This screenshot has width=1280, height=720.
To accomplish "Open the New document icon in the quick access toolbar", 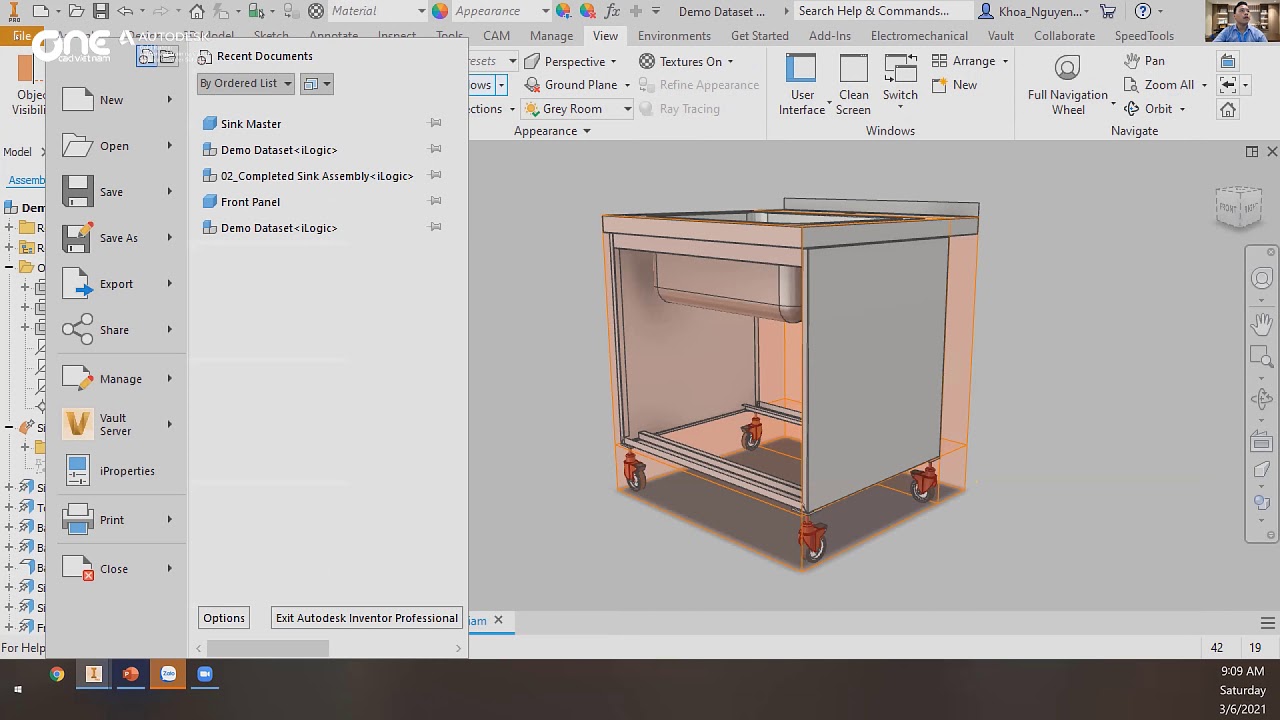I will tap(41, 11).
